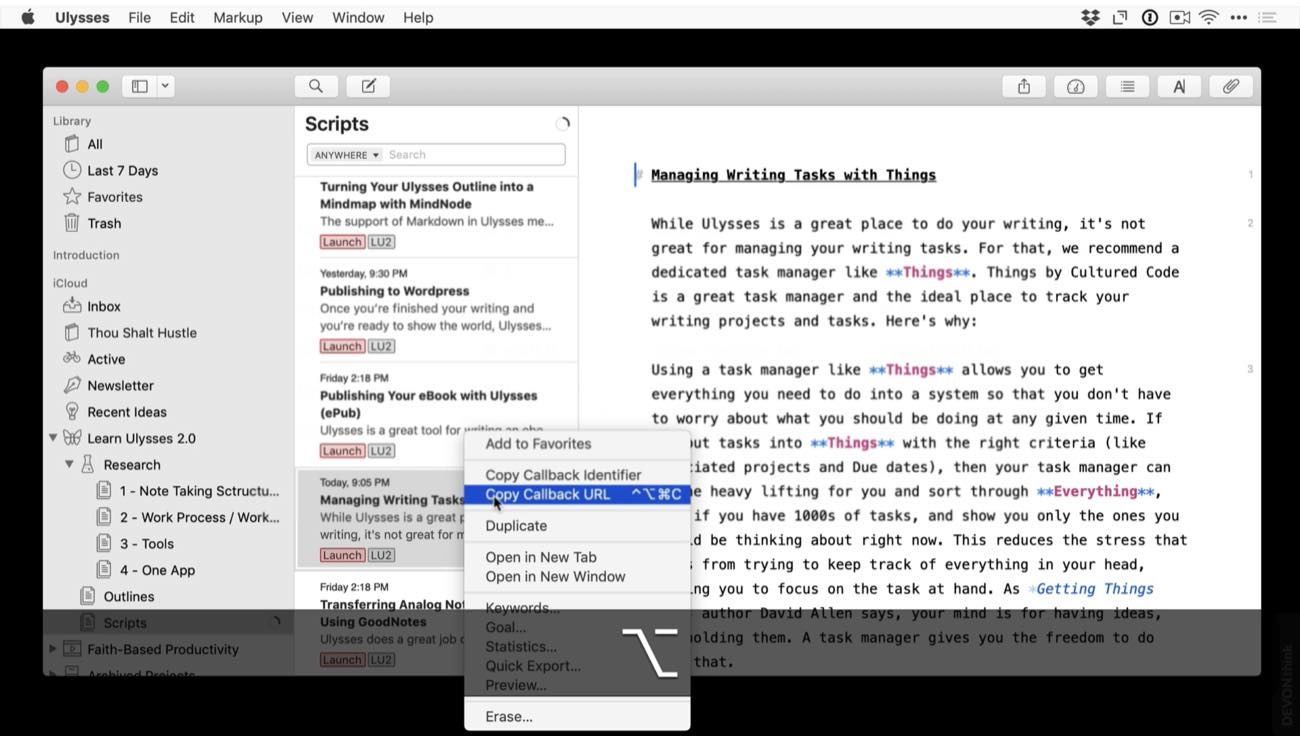Screen dimensions: 1300x736
Task: Choose Preview… in the context menu
Action: click(x=516, y=686)
